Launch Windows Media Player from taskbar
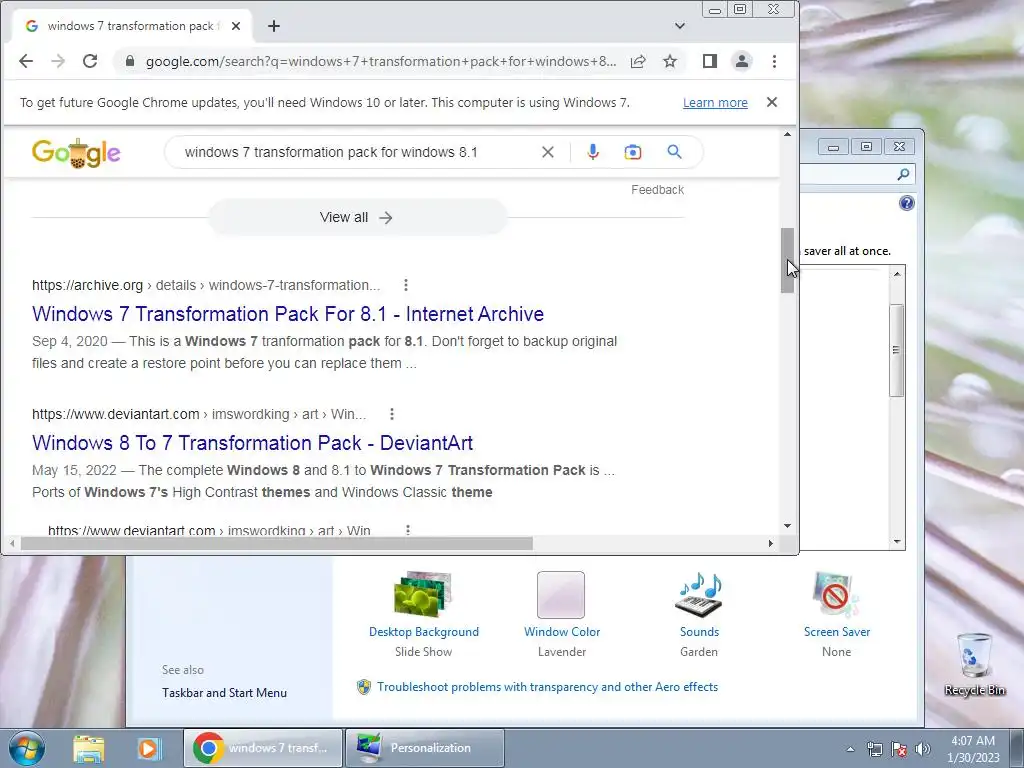The image size is (1024, 768). tap(149, 748)
